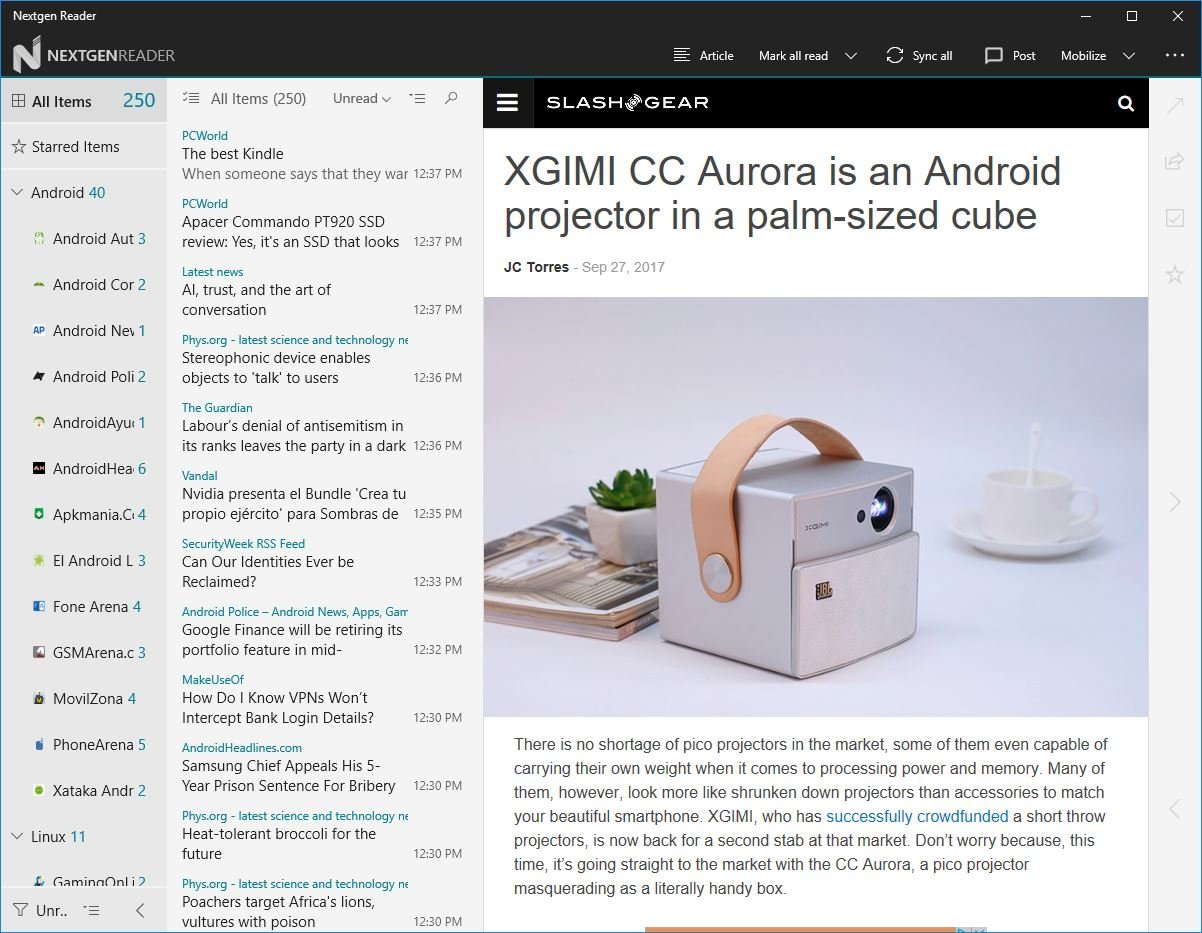Click the XGIMI CC Aurora article headline
The image size is (1202, 933).
click(782, 193)
